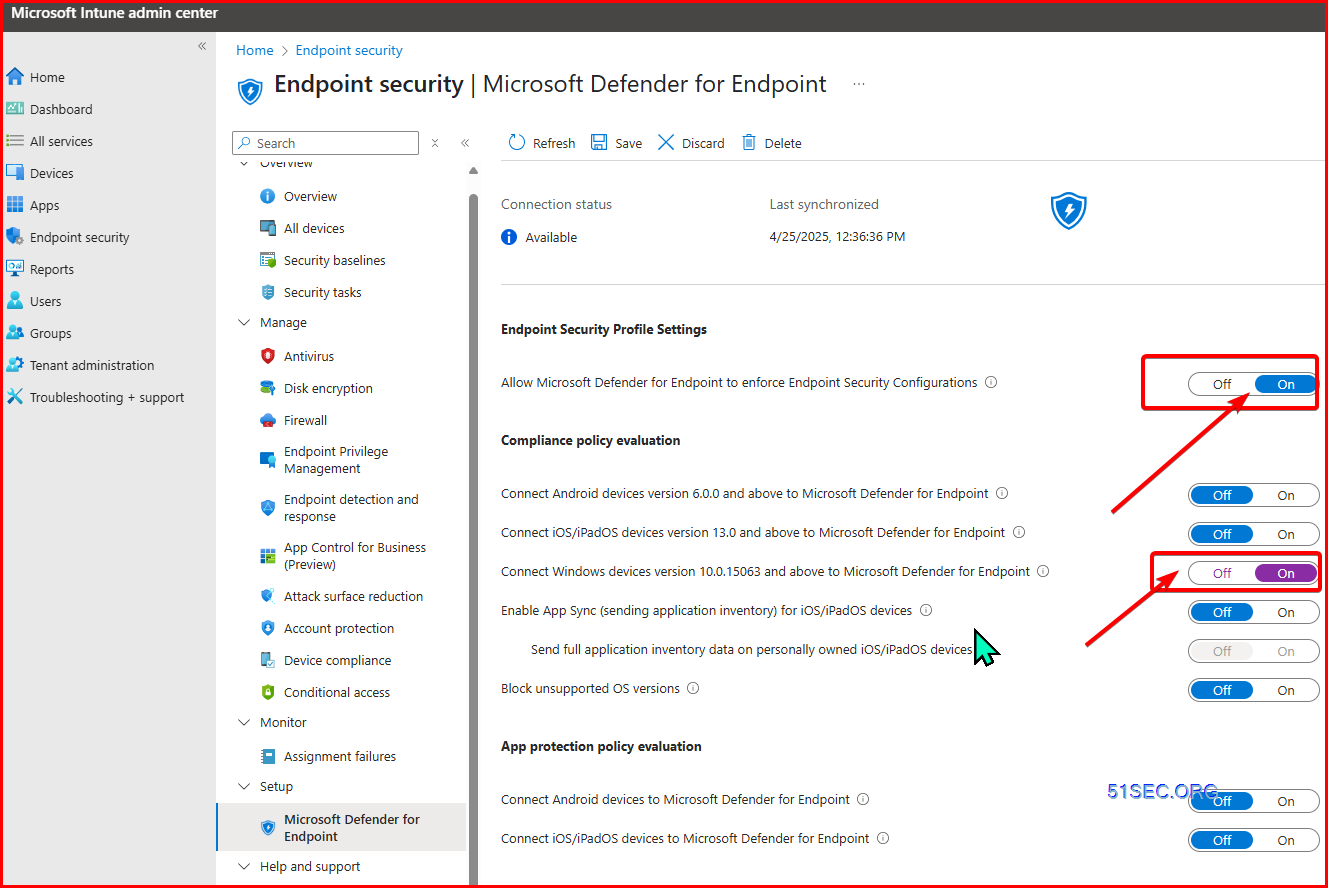Open Endpoint detection and response
This screenshot has width=1328, height=888.
[x=351, y=508]
